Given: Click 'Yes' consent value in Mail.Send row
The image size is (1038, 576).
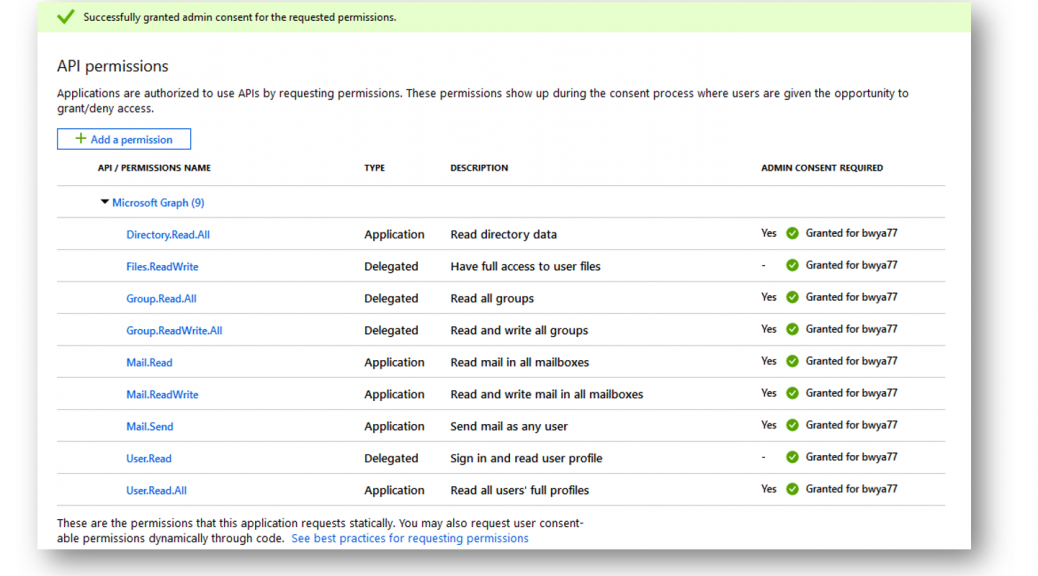Looking at the screenshot, I should pyautogui.click(x=769, y=425).
